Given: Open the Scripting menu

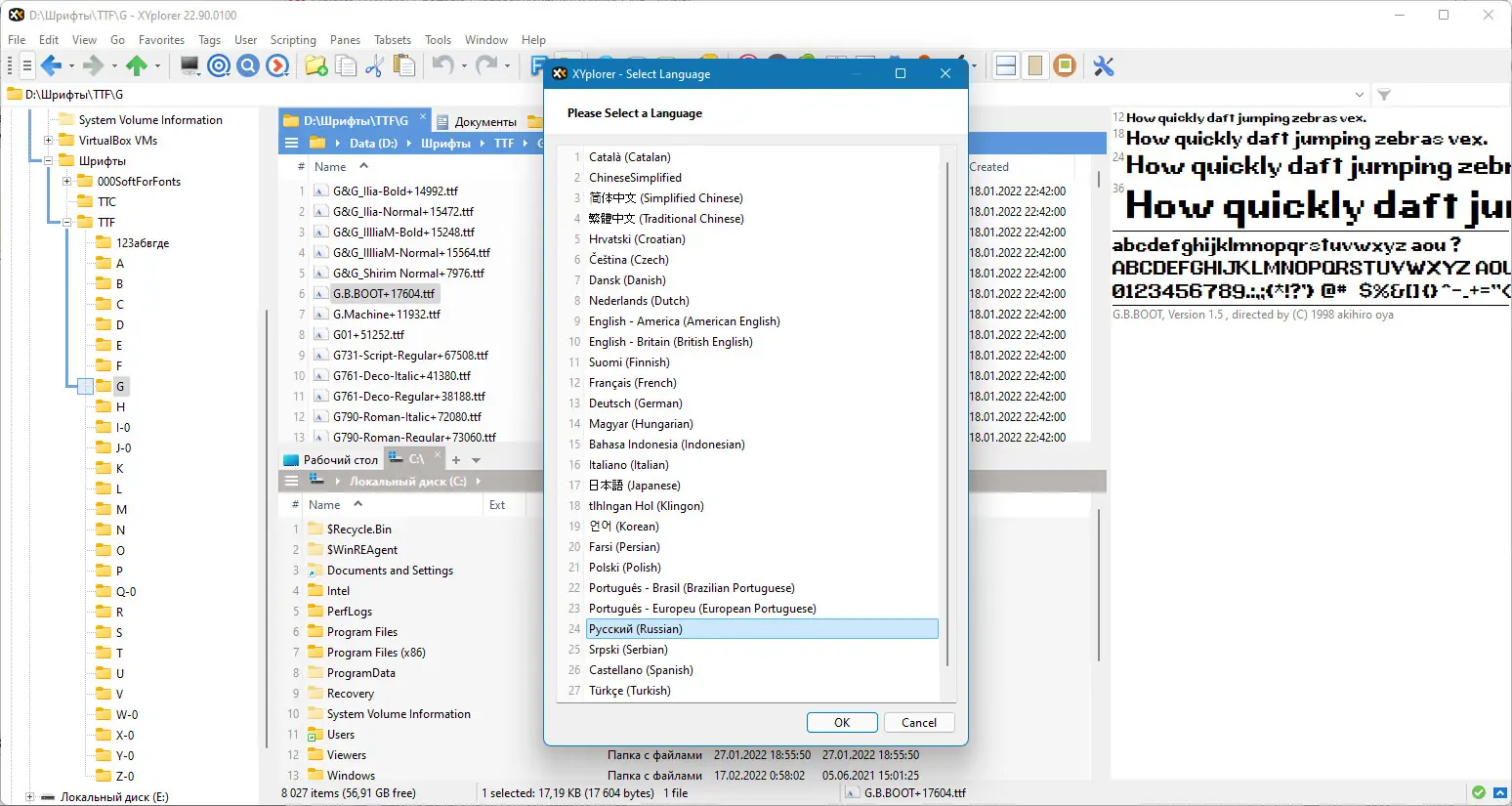Looking at the screenshot, I should (x=293, y=40).
